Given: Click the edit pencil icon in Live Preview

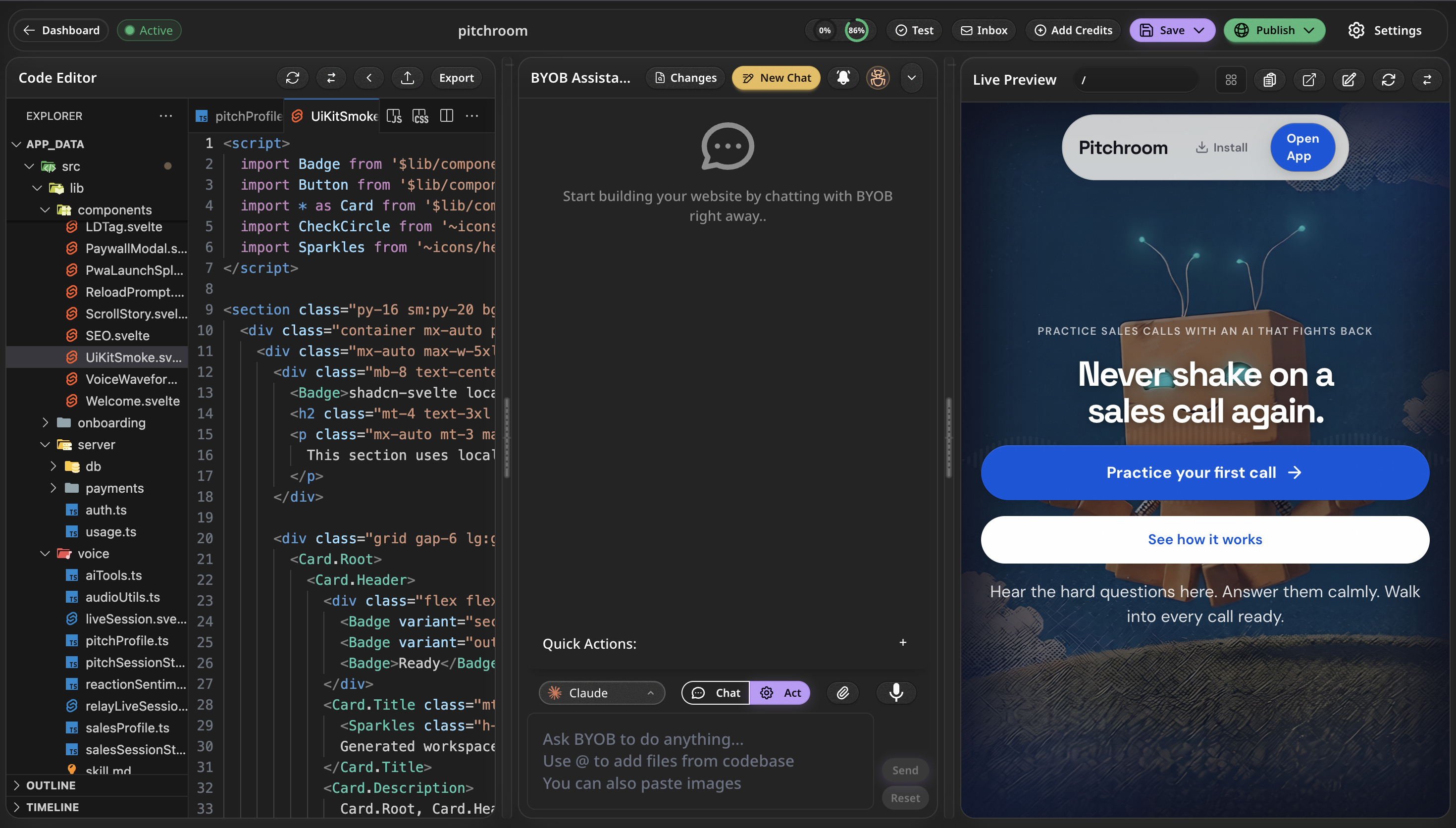Looking at the screenshot, I should tap(1349, 80).
